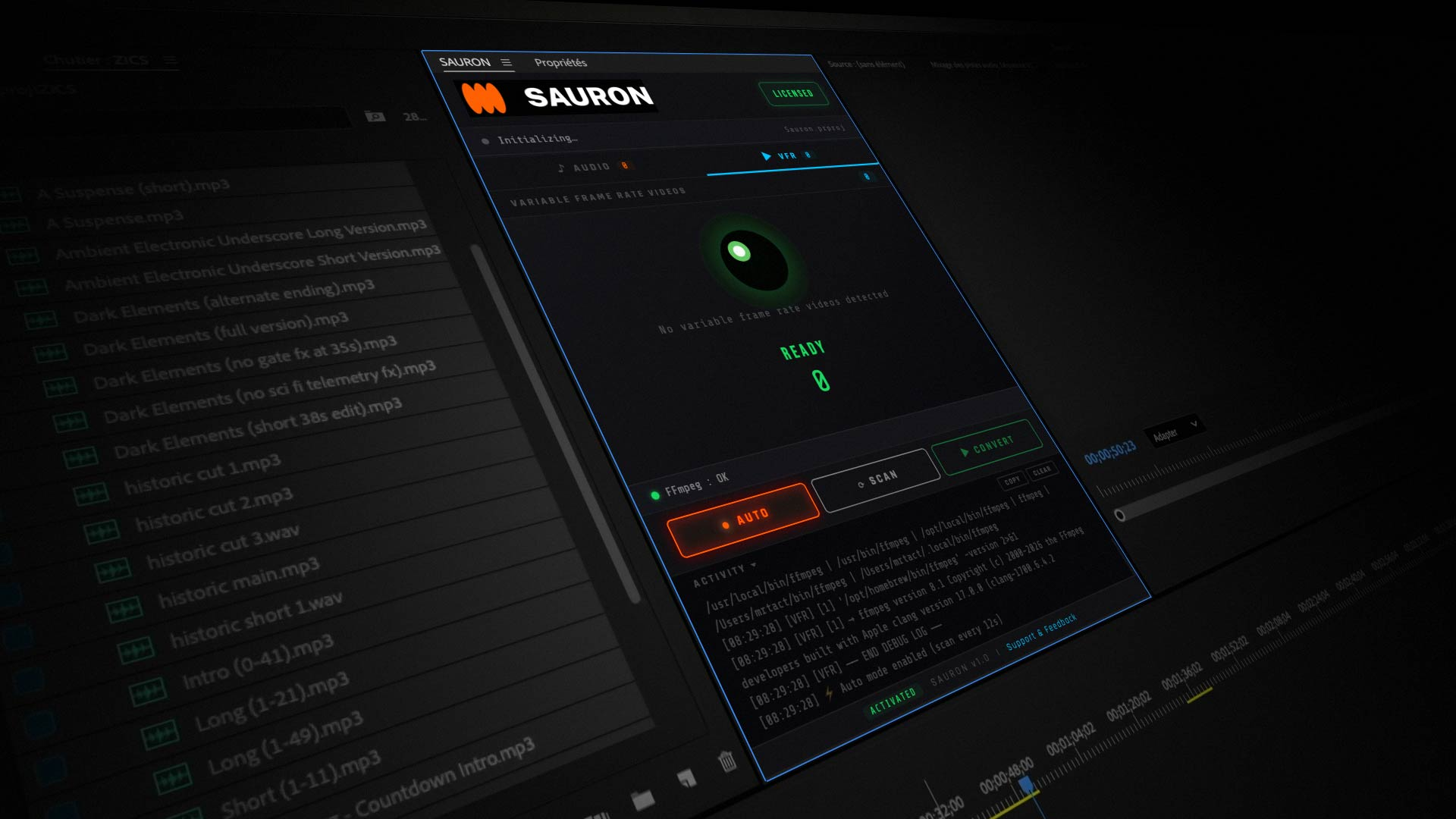
Task: Click the ACTIVATED status badge
Action: tap(892, 701)
